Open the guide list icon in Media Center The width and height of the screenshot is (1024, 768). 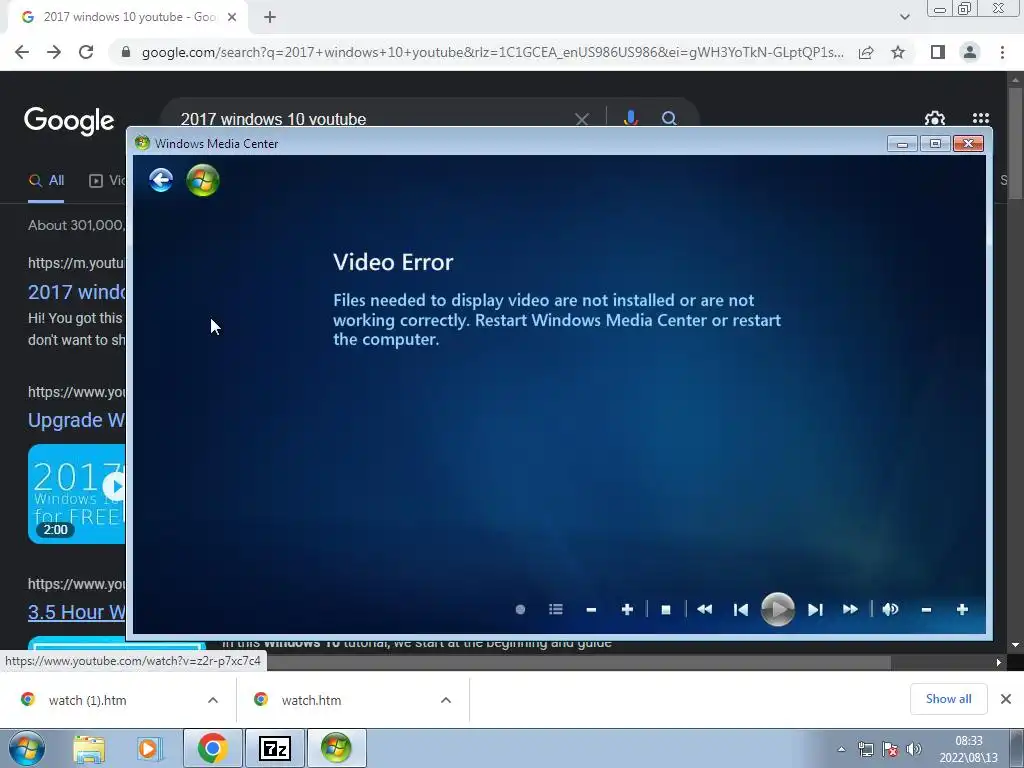(x=556, y=609)
